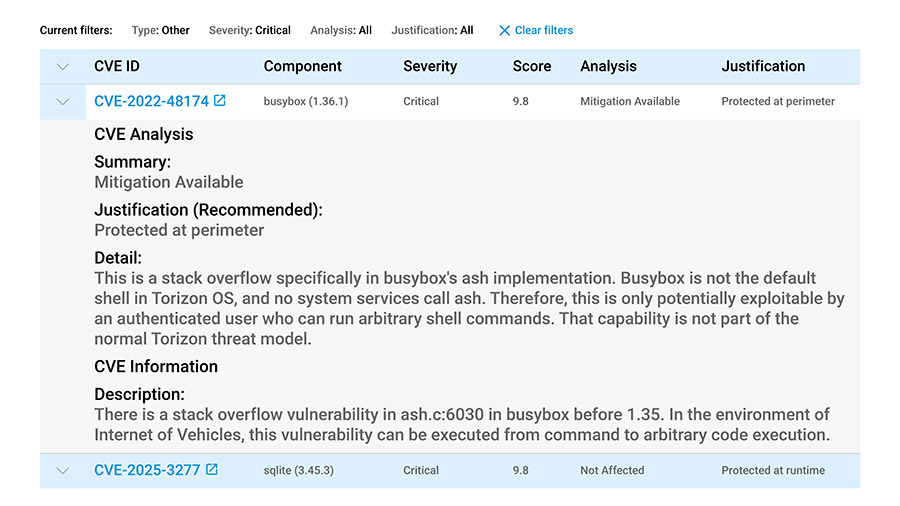Change the Type: Other filter
The height and width of the screenshot is (506, 900).
tap(160, 30)
